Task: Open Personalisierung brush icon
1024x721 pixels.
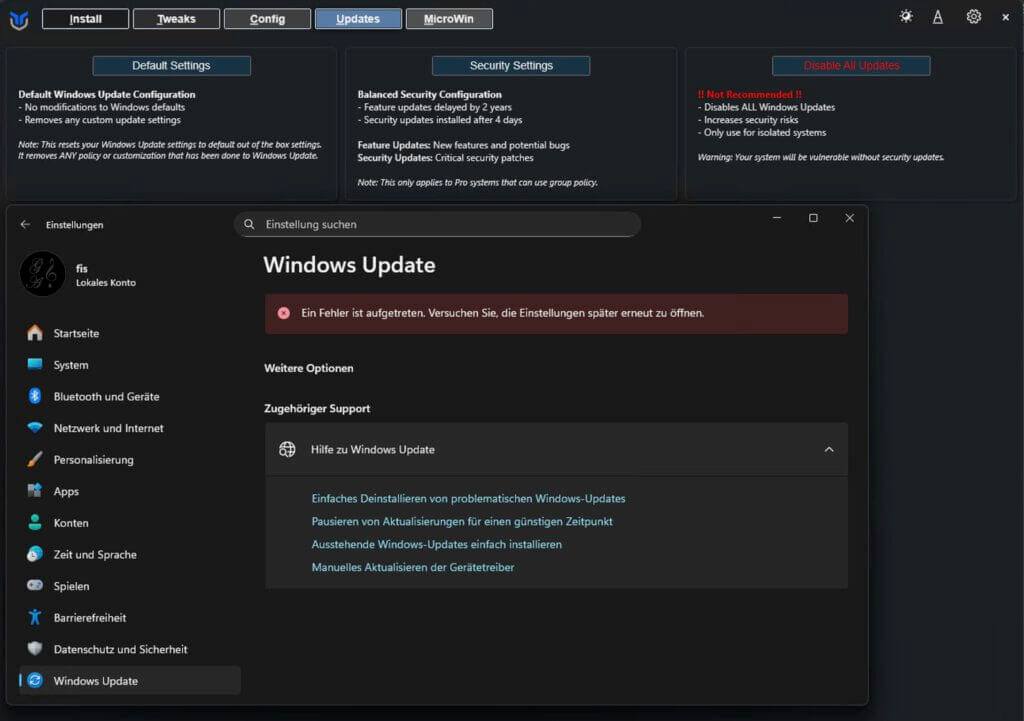Action: click(35, 459)
